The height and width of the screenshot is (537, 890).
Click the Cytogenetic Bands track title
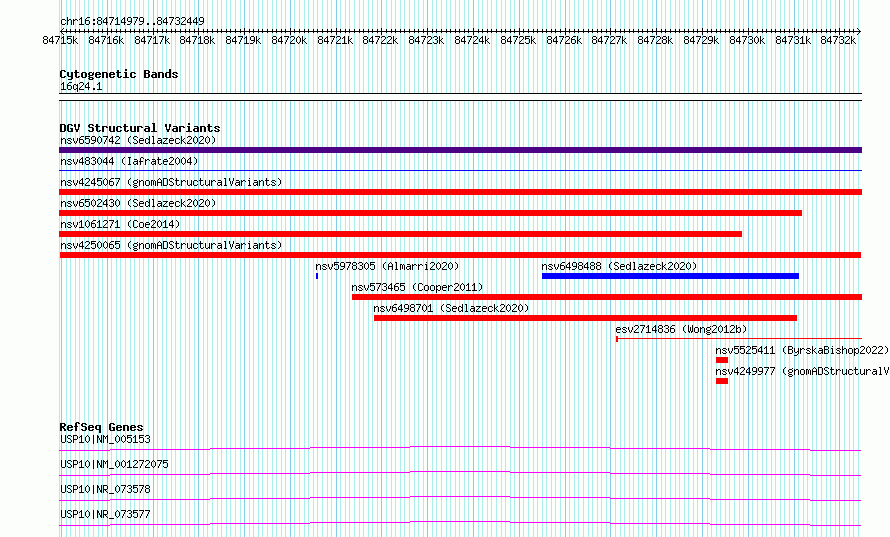point(119,74)
